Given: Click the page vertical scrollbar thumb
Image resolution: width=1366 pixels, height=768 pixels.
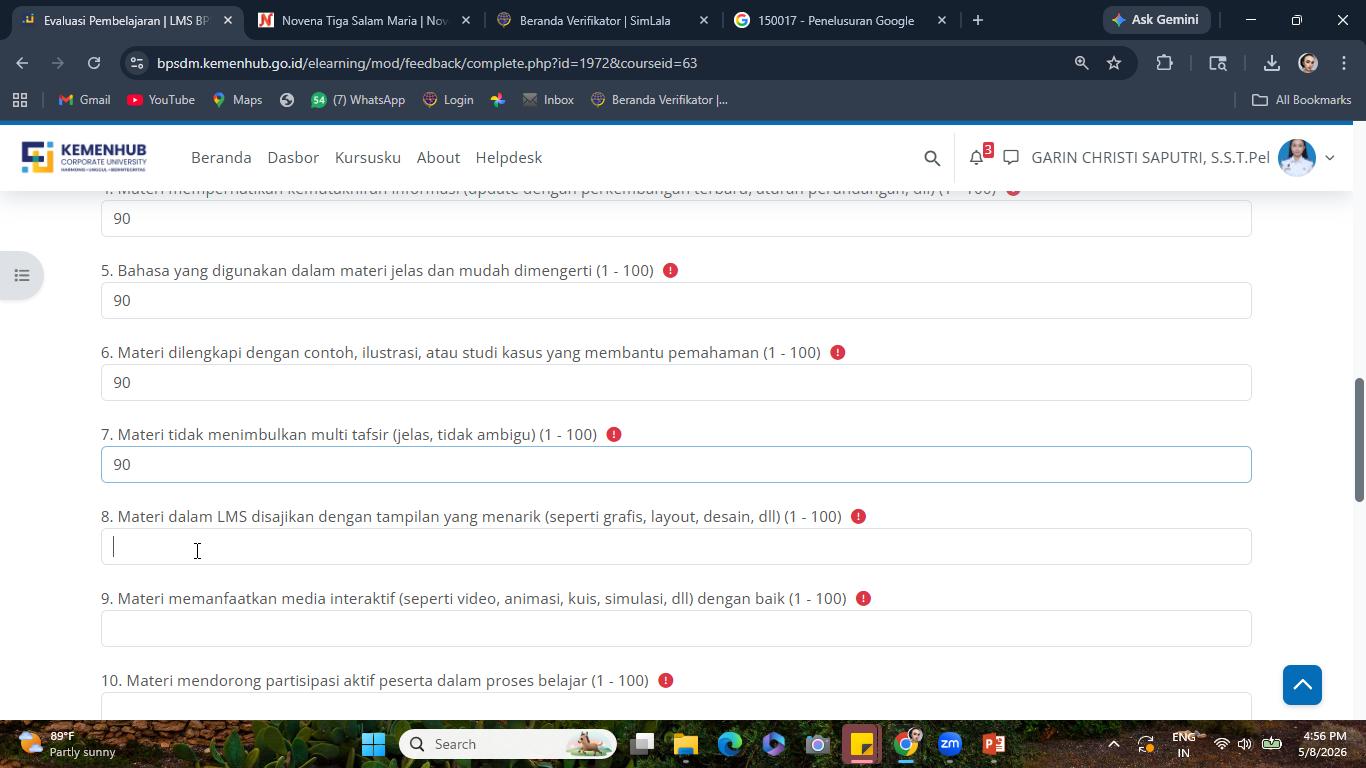Looking at the screenshot, I should [1359, 440].
